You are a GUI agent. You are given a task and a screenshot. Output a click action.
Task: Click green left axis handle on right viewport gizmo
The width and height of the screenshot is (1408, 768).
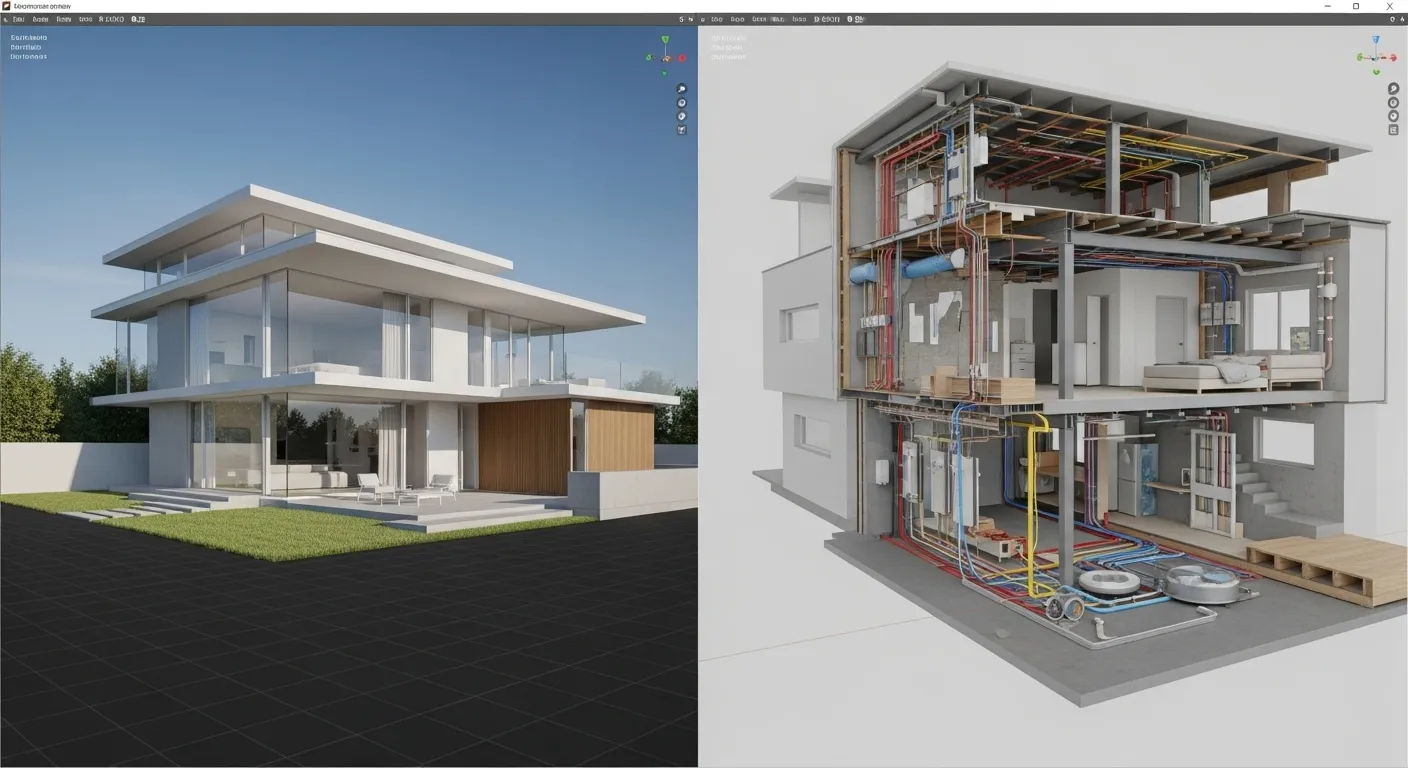click(1360, 57)
